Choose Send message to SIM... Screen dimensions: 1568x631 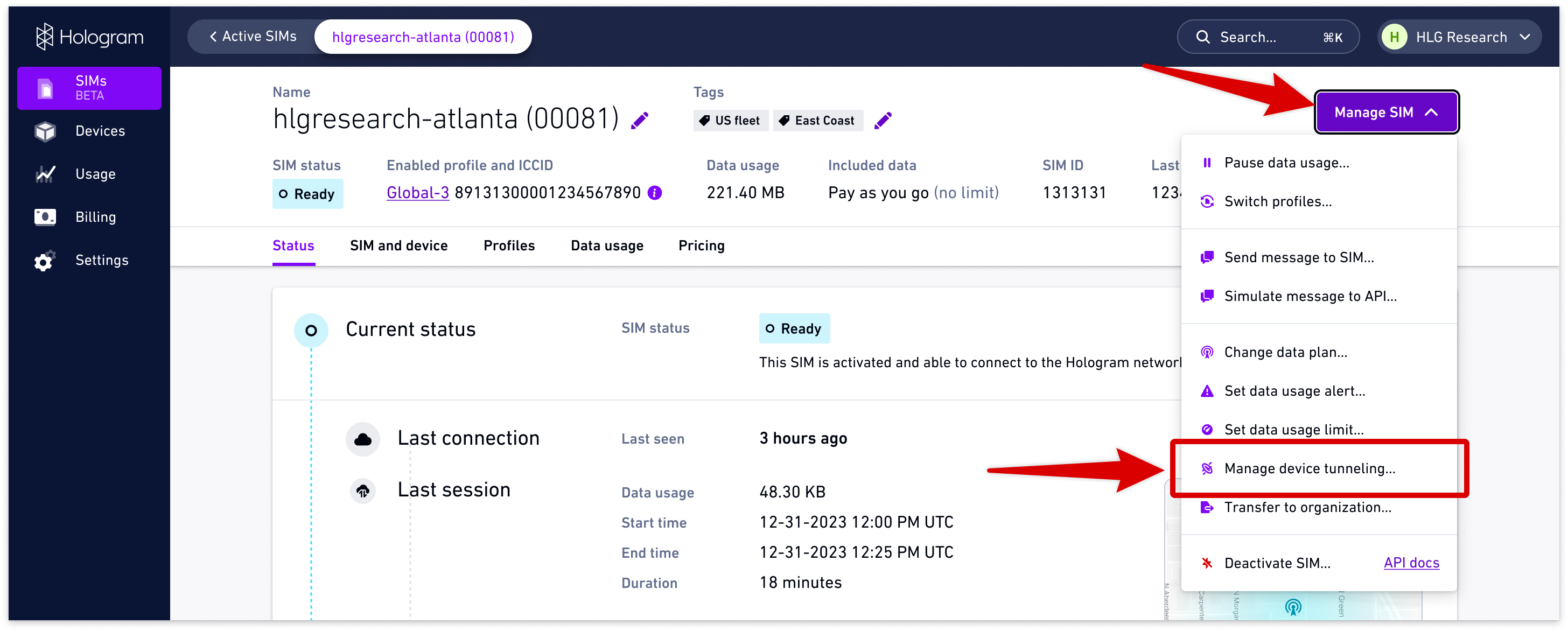point(1319,257)
